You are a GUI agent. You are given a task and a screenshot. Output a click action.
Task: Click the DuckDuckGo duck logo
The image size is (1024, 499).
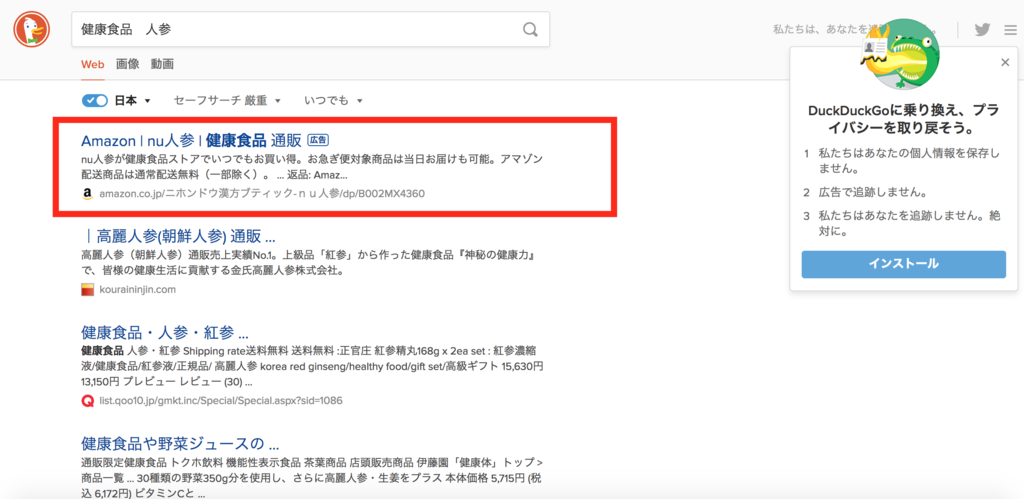coord(31,29)
